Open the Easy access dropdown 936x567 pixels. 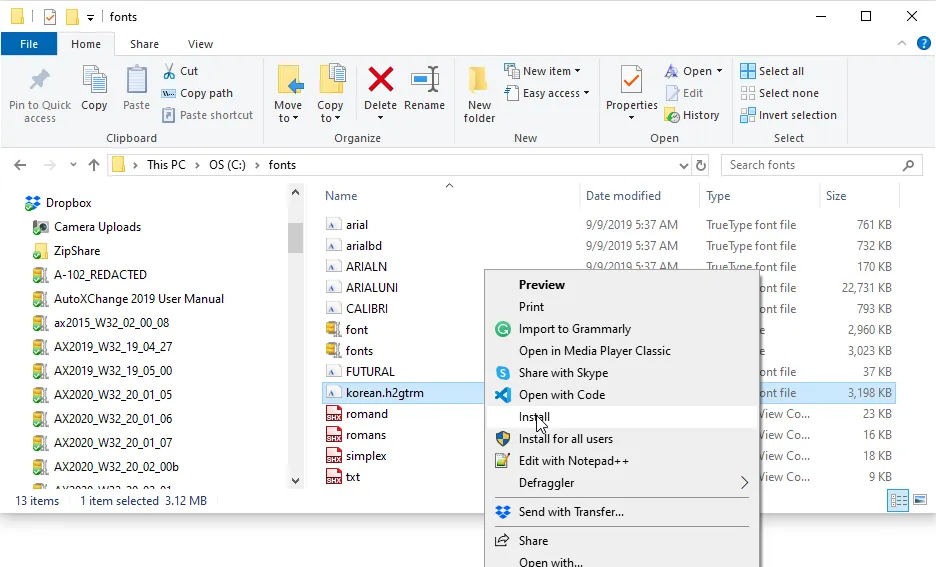pyautogui.click(x=547, y=93)
